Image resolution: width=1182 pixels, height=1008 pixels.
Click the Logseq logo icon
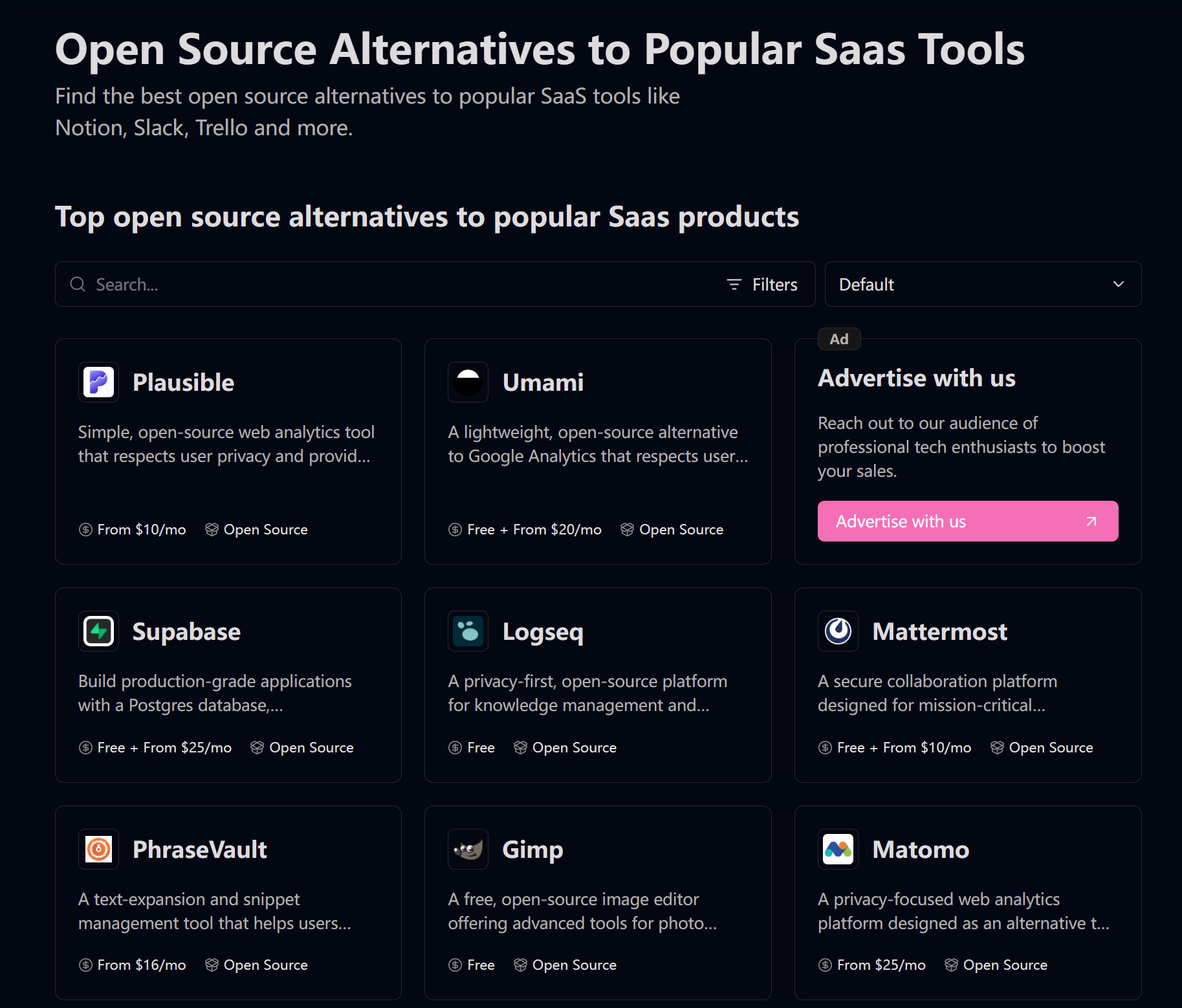click(468, 631)
